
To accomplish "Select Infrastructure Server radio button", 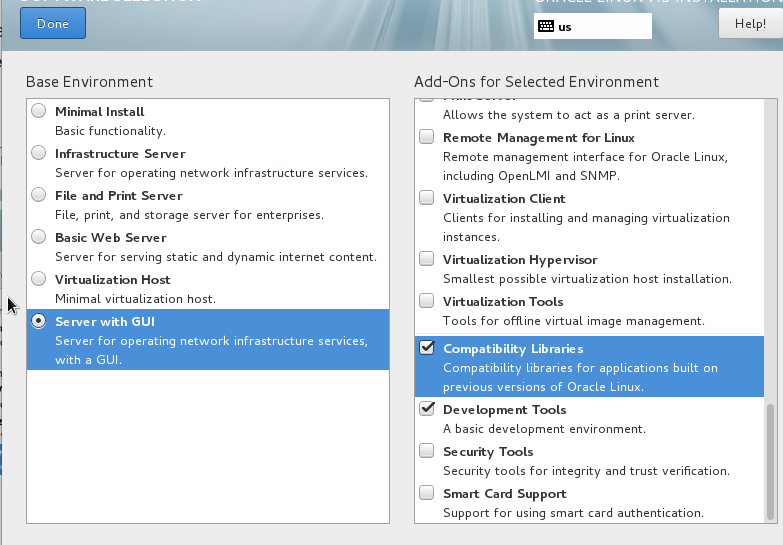I will click(38, 152).
